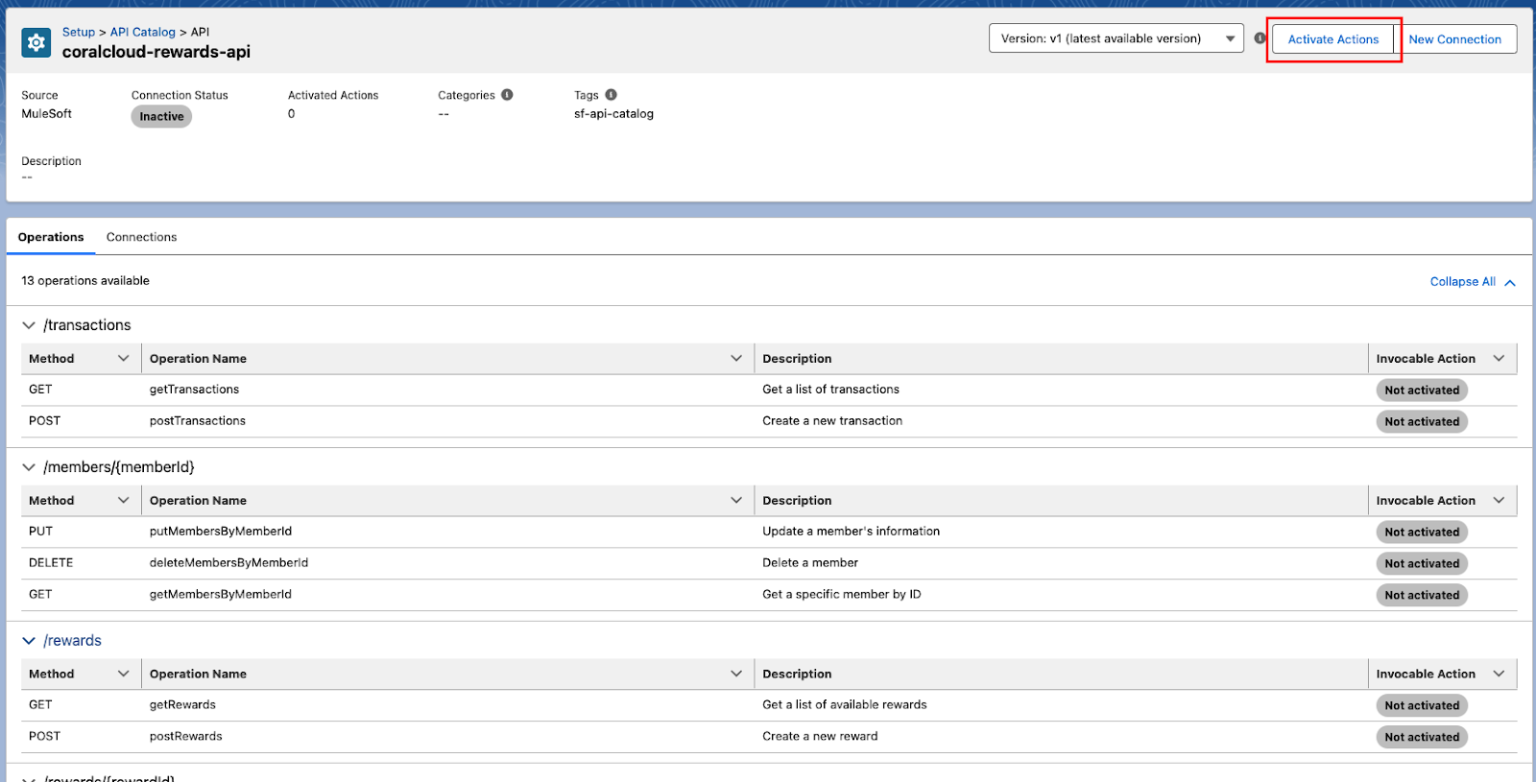Open the API Catalog breadcrumb link
The height and width of the screenshot is (782, 1536).
[142, 31]
